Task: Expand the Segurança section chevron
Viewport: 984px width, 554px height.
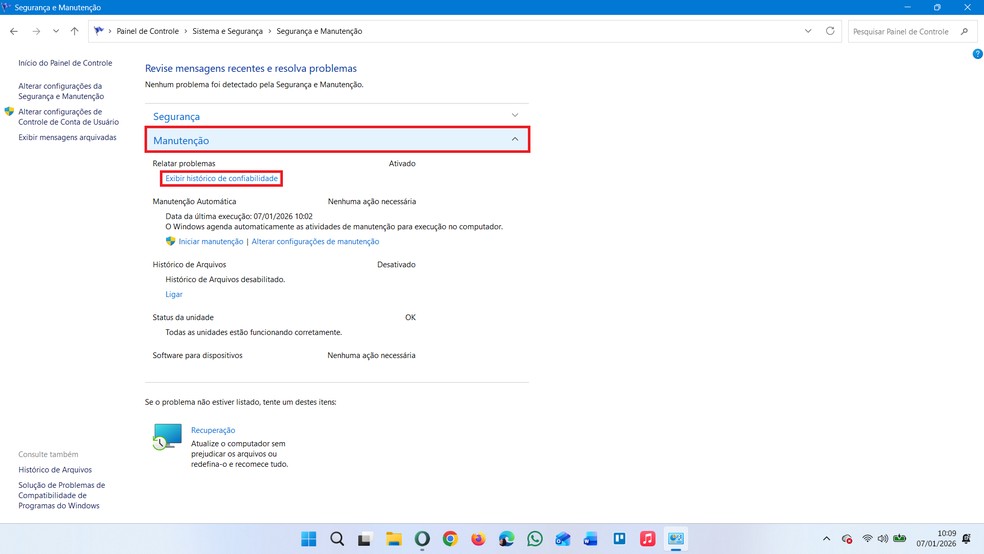Action: coord(515,115)
